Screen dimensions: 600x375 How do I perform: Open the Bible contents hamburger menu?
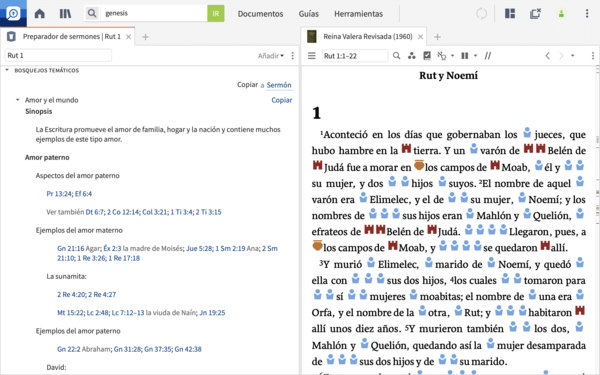tap(312, 56)
